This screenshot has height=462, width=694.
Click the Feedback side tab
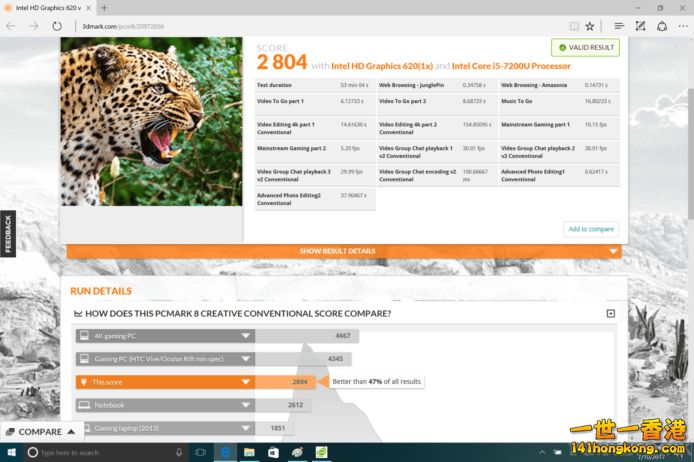point(8,234)
